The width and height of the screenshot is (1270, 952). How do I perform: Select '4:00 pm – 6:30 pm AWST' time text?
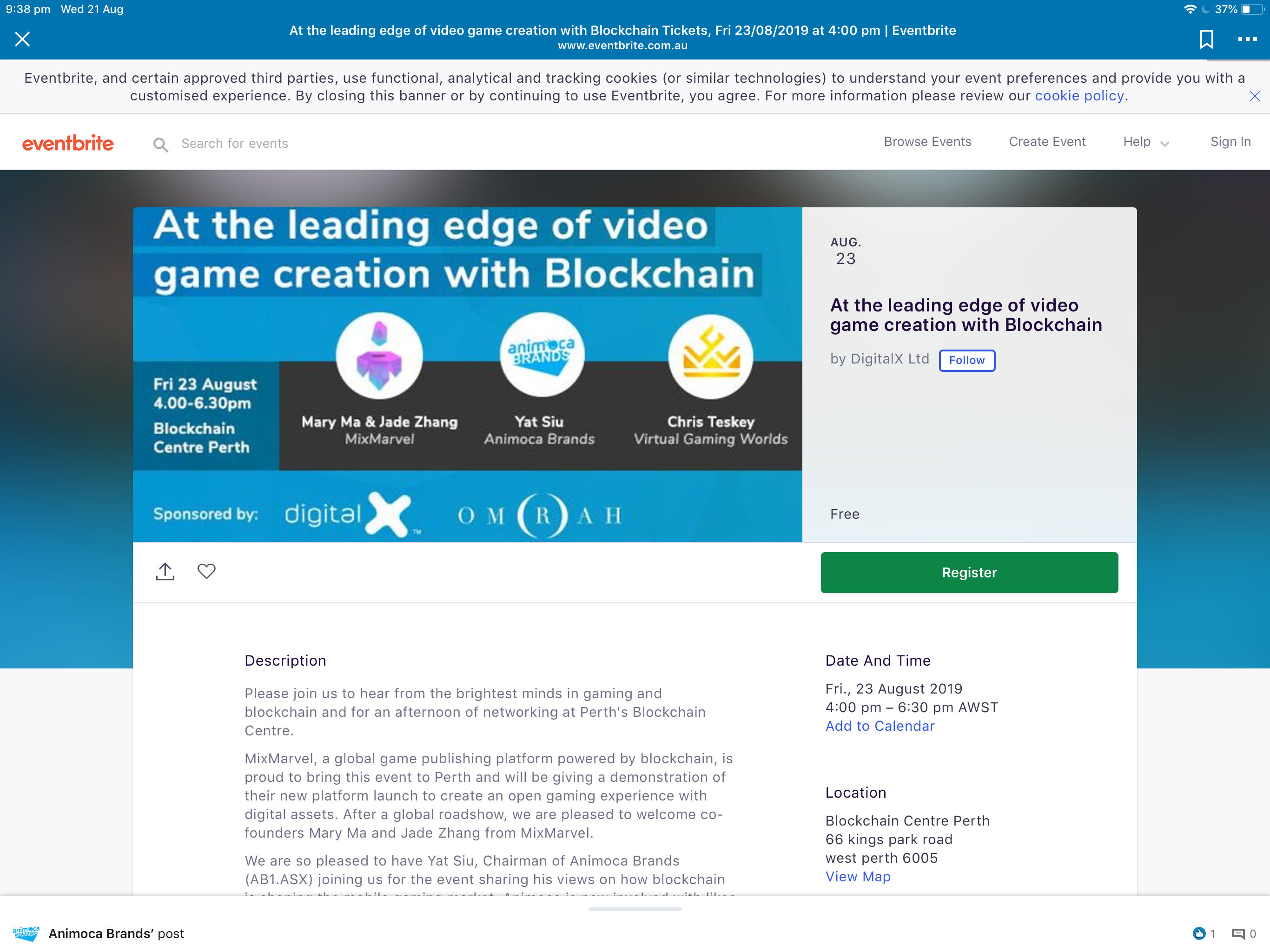click(x=912, y=707)
